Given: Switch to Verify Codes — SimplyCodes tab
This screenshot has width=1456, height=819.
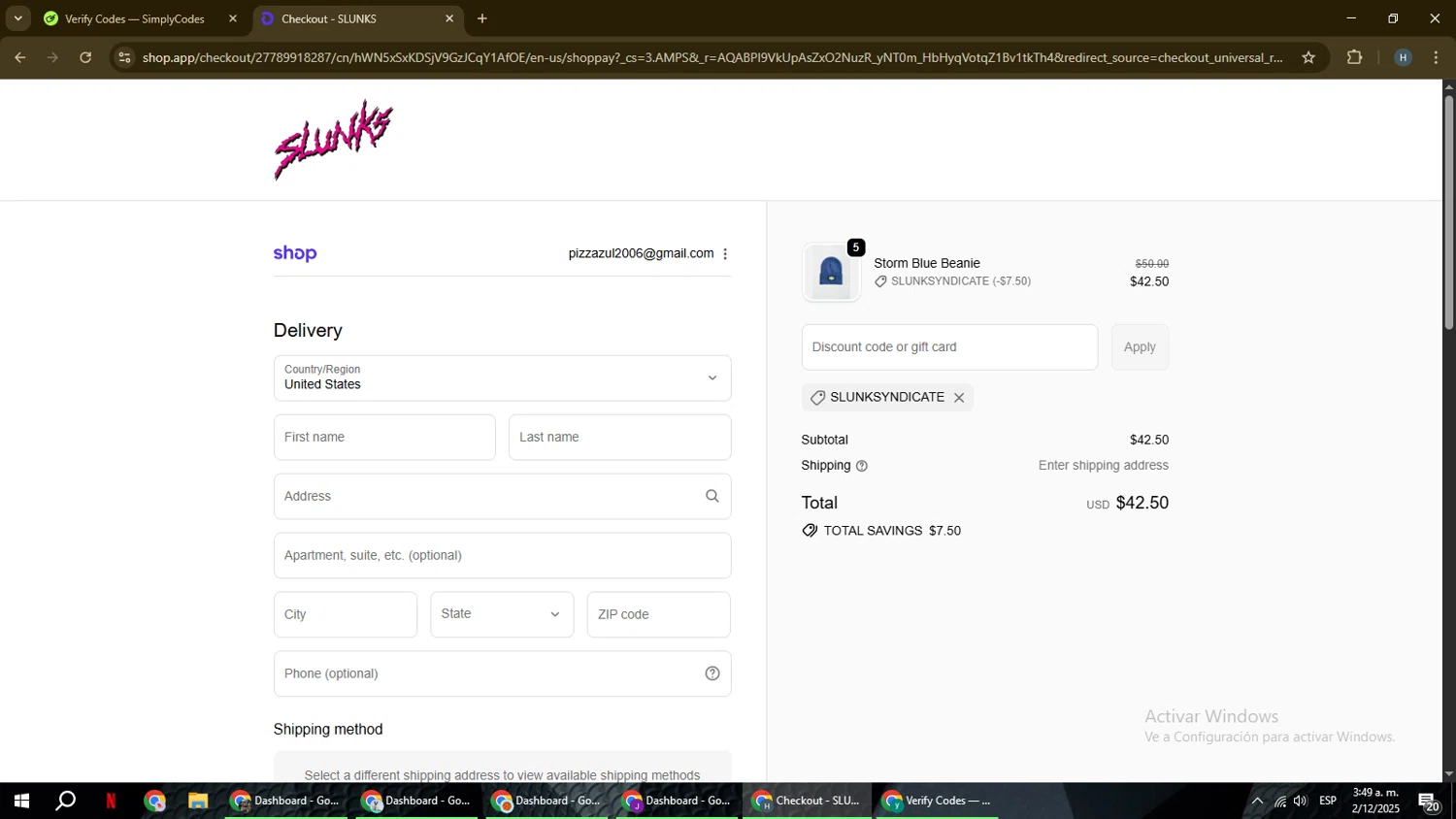Looking at the screenshot, I should [134, 18].
